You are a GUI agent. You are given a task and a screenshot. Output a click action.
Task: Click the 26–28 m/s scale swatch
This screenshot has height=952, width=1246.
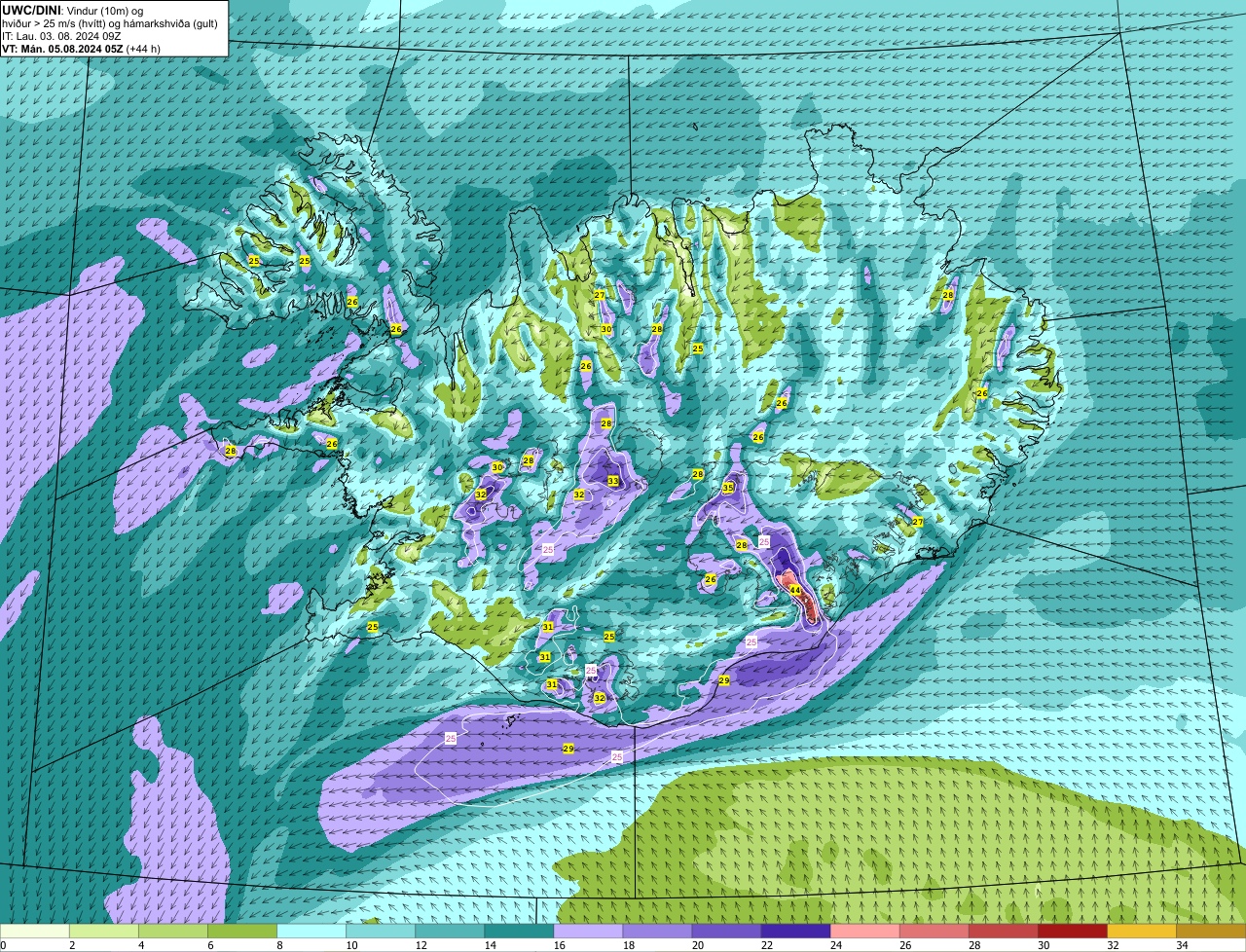click(934, 932)
